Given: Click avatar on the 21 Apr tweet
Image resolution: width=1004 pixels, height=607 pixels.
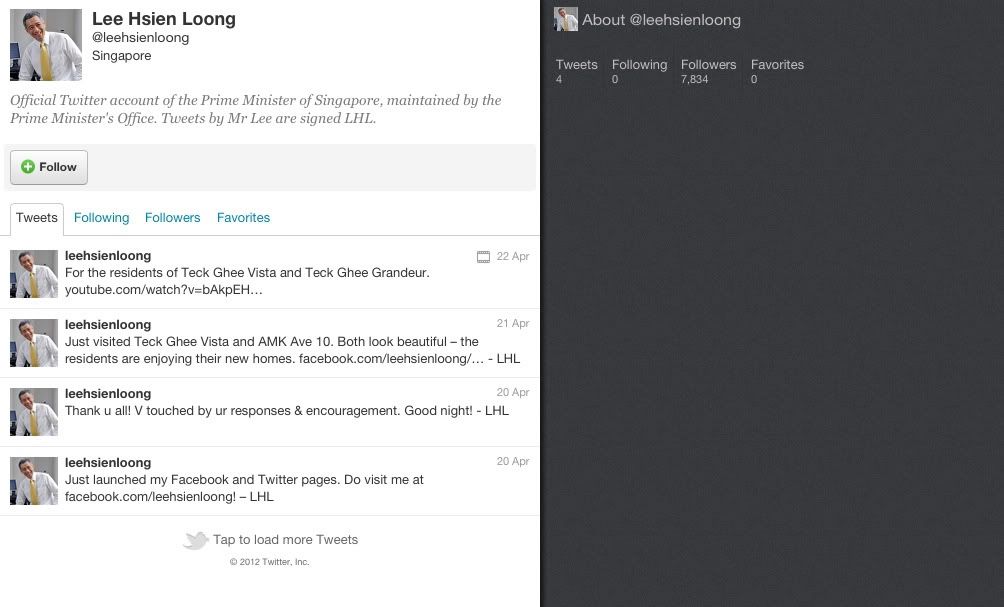Looking at the screenshot, I should tap(34, 343).
